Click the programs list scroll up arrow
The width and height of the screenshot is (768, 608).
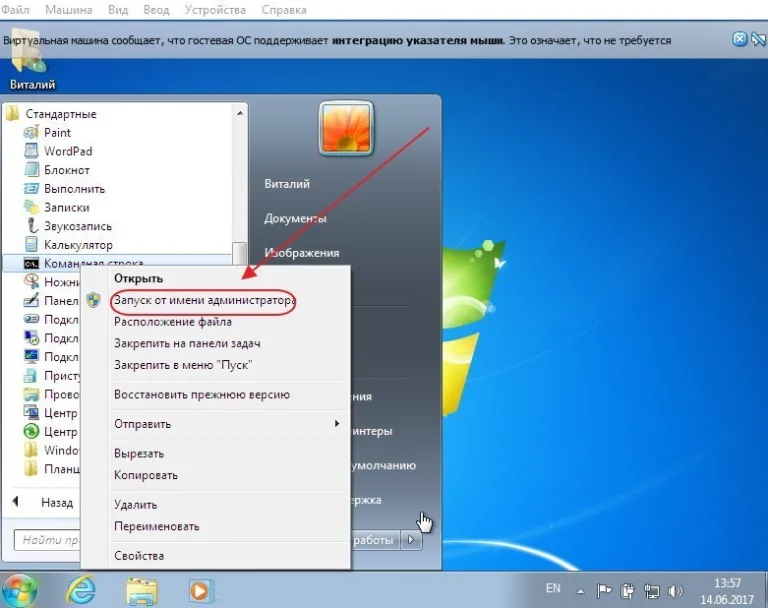(x=240, y=113)
